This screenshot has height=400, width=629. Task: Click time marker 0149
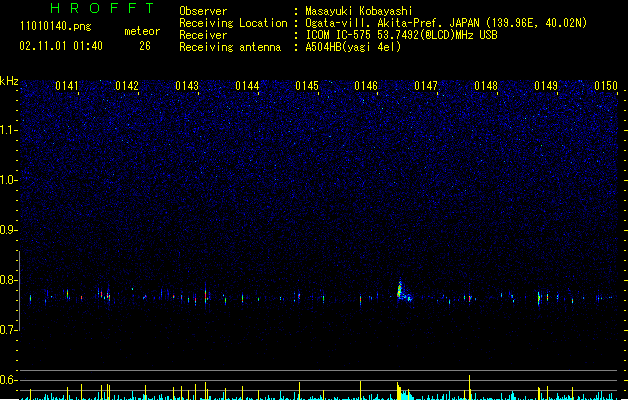click(x=546, y=86)
